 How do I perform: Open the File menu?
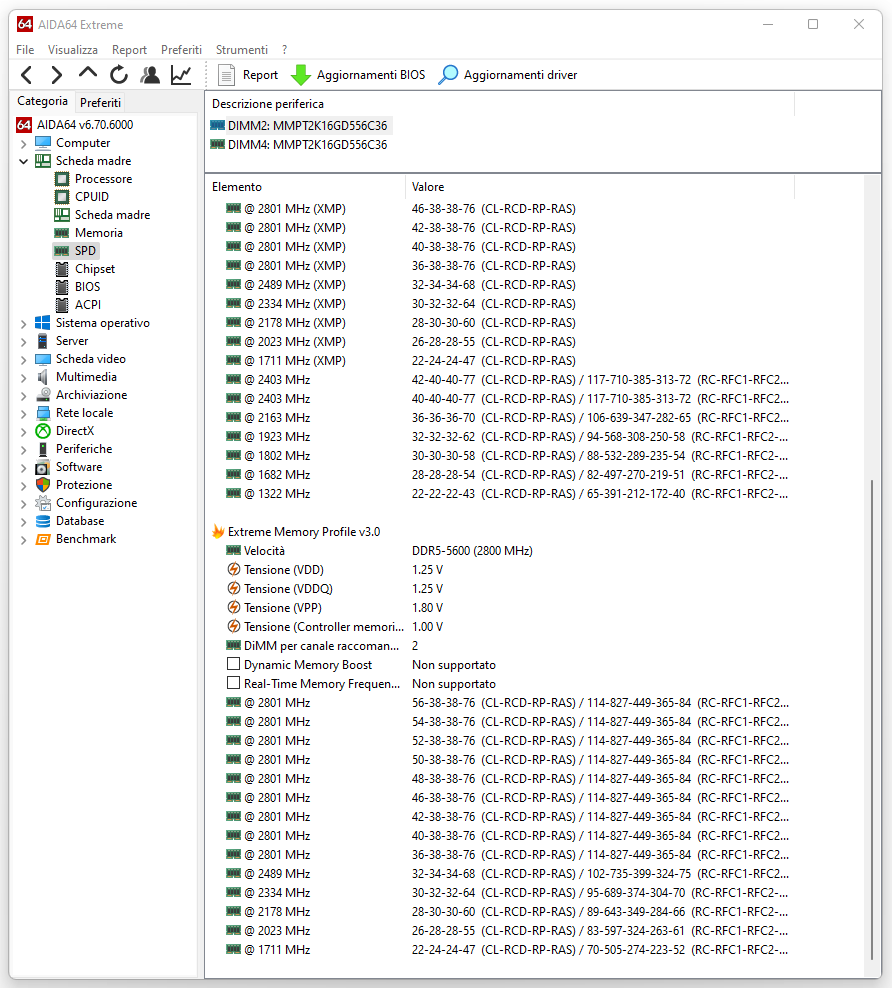[25, 50]
